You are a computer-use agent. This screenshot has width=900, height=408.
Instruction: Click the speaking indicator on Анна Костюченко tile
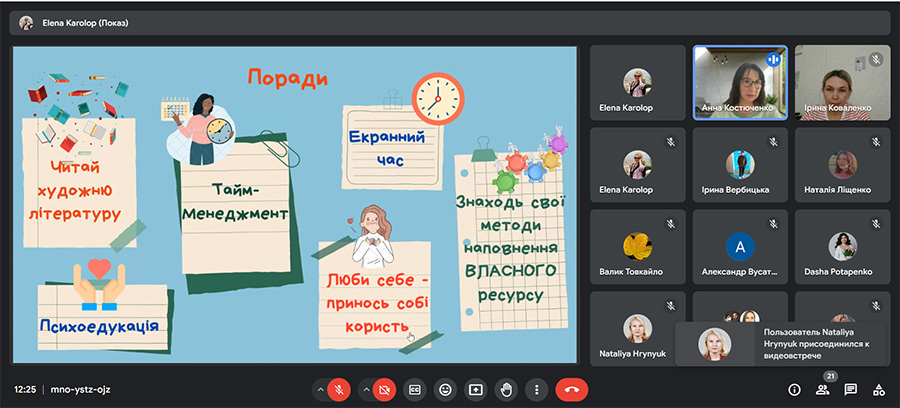click(x=773, y=59)
